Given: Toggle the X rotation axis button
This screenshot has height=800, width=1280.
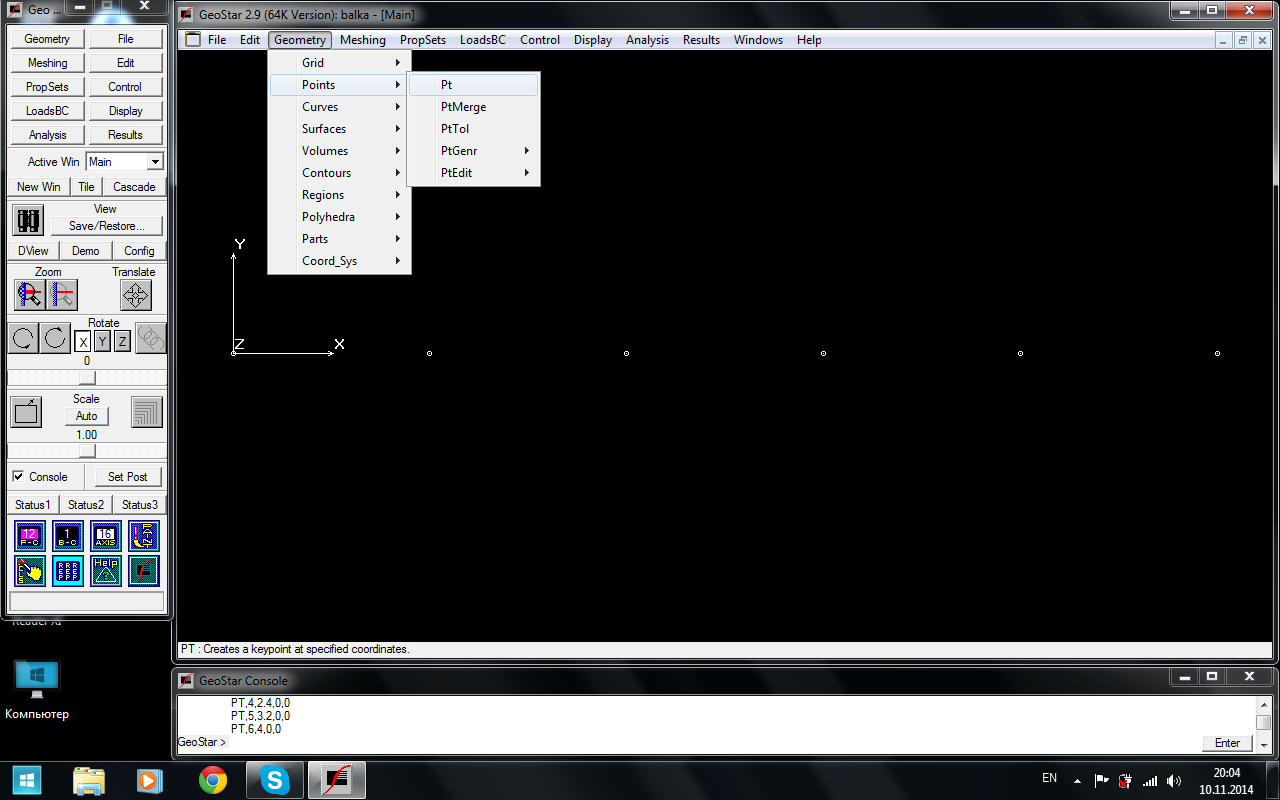Looking at the screenshot, I should pos(83,342).
